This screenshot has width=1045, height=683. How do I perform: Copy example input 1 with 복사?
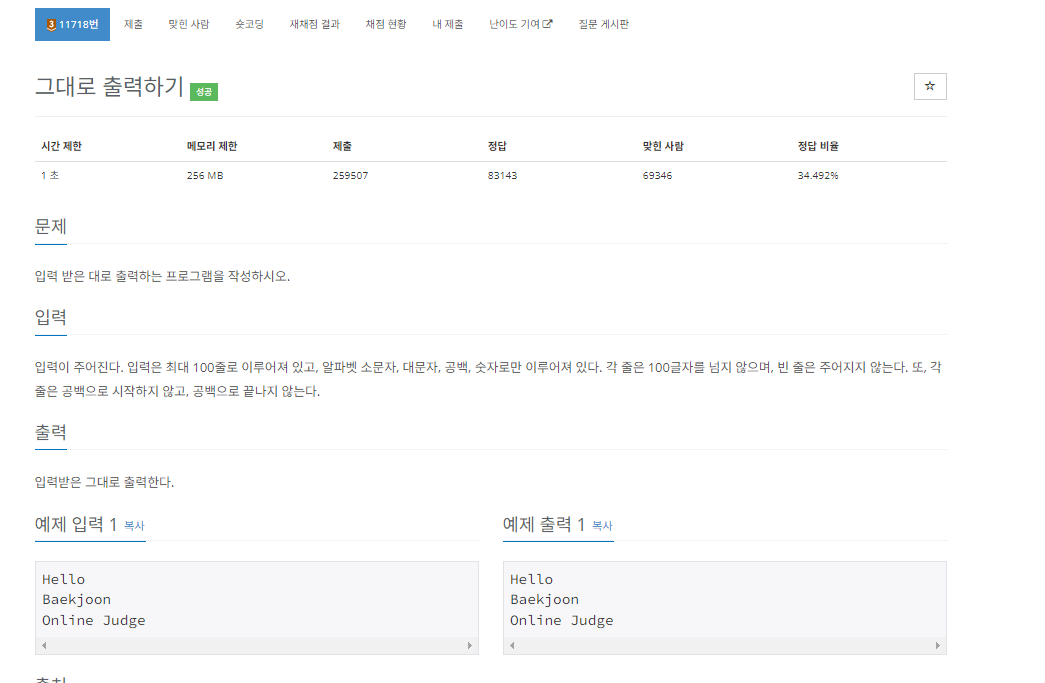[x=134, y=526]
